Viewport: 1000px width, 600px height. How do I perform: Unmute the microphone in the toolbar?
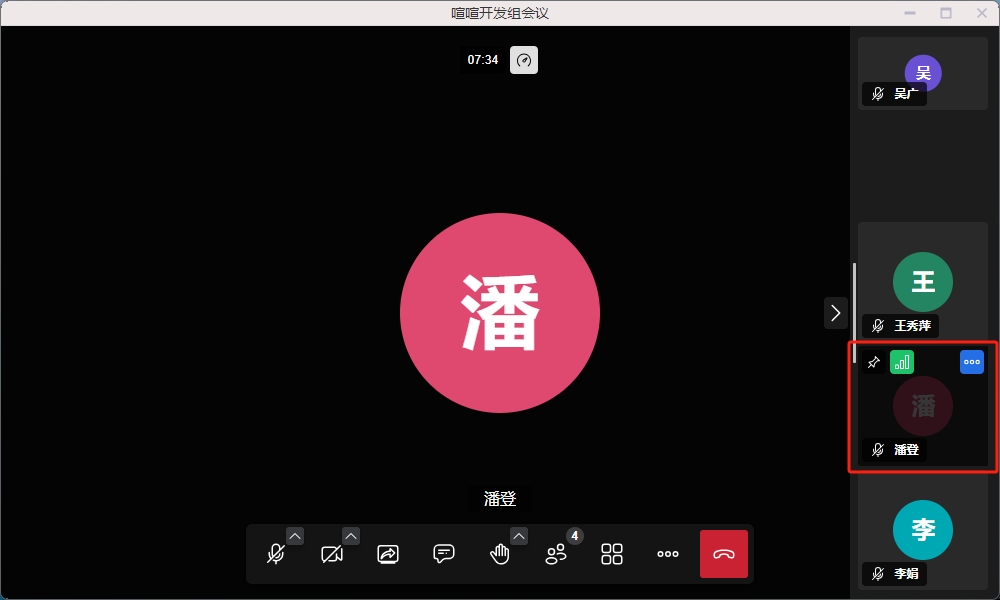point(276,554)
